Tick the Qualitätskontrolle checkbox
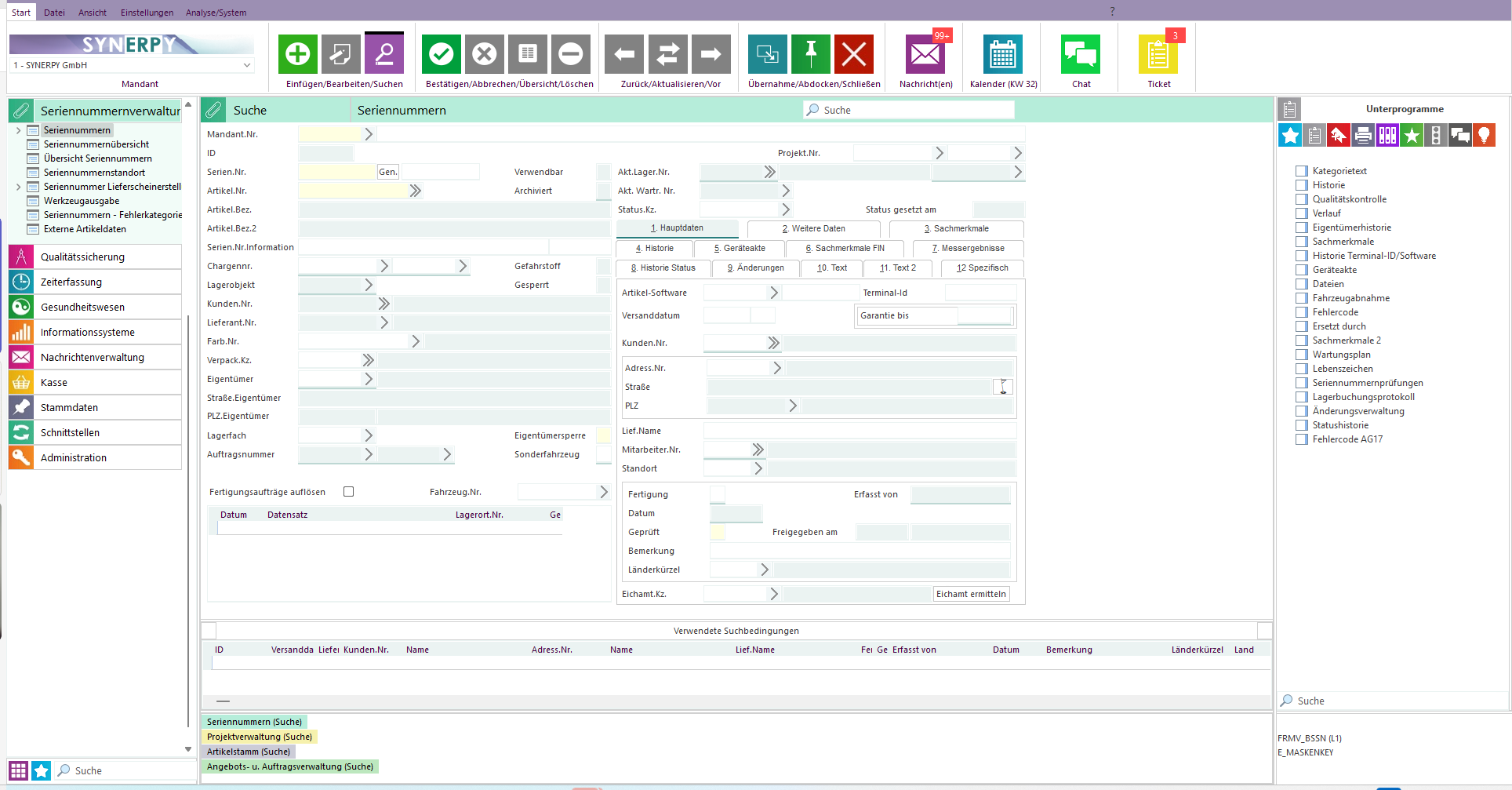 point(1302,199)
